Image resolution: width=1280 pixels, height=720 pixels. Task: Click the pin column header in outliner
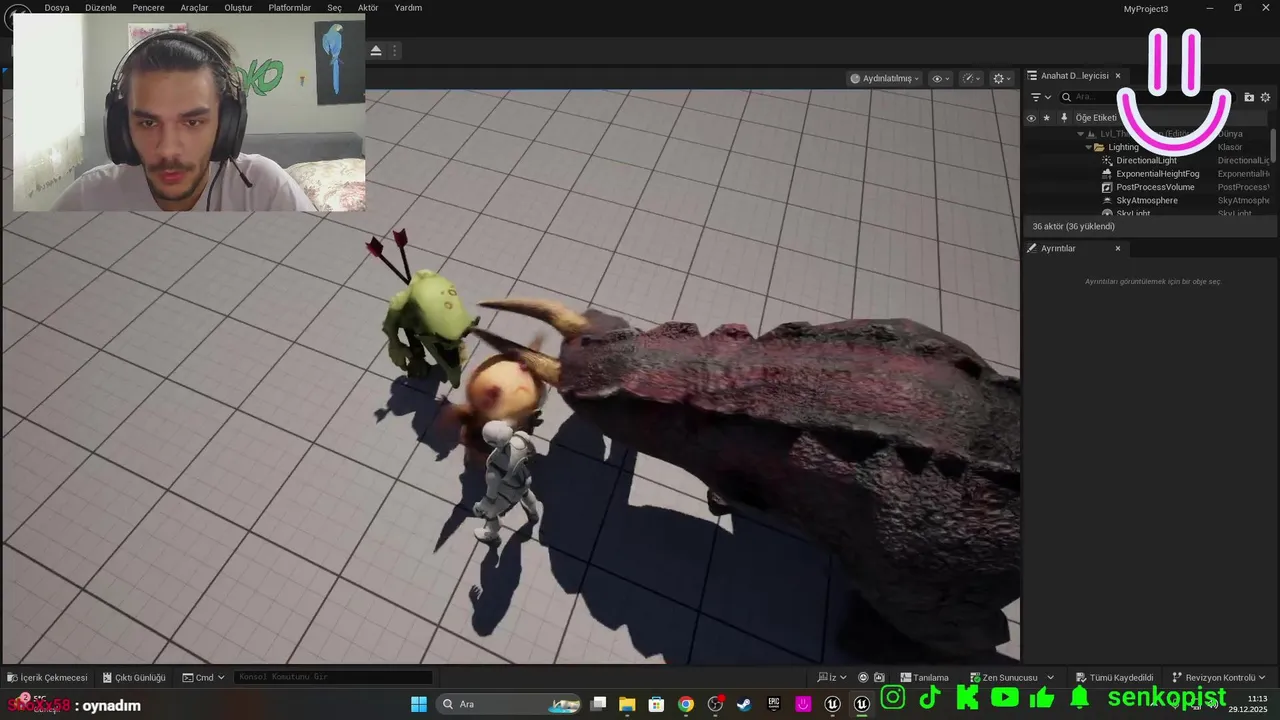1064,118
